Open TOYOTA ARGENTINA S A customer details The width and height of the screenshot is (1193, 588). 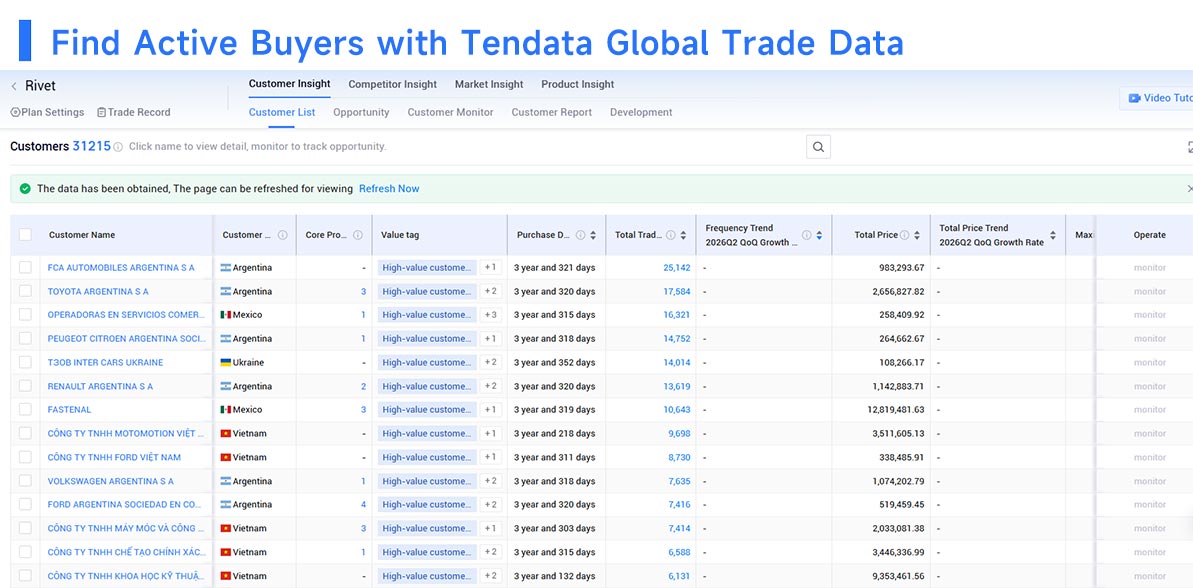[98, 291]
